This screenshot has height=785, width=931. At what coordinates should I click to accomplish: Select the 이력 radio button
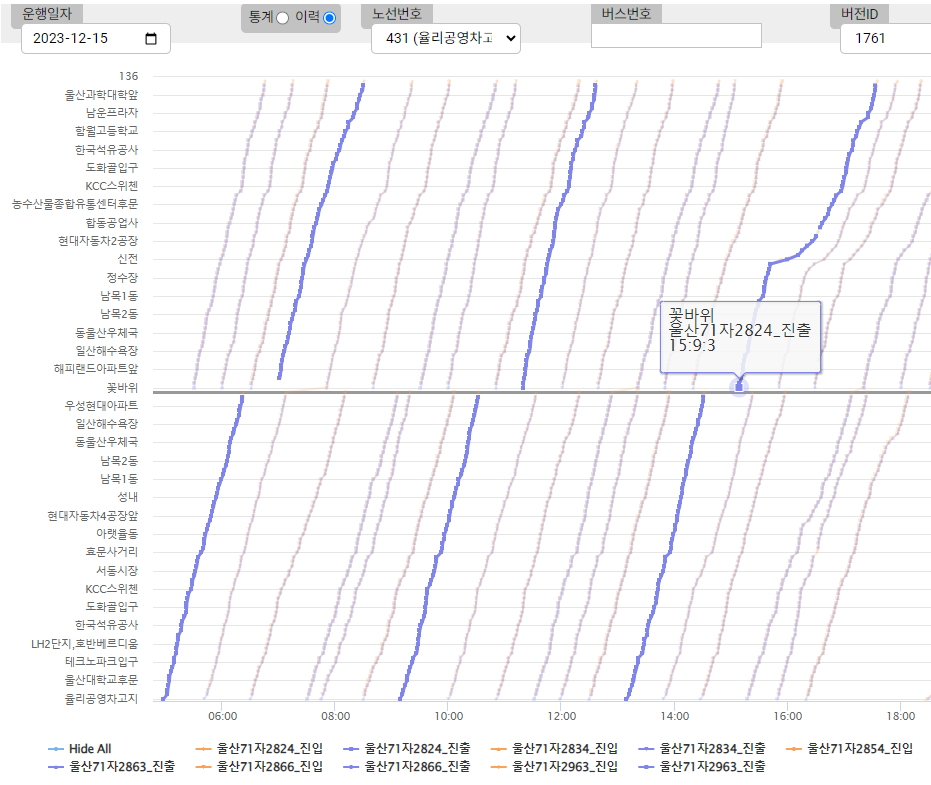[329, 18]
